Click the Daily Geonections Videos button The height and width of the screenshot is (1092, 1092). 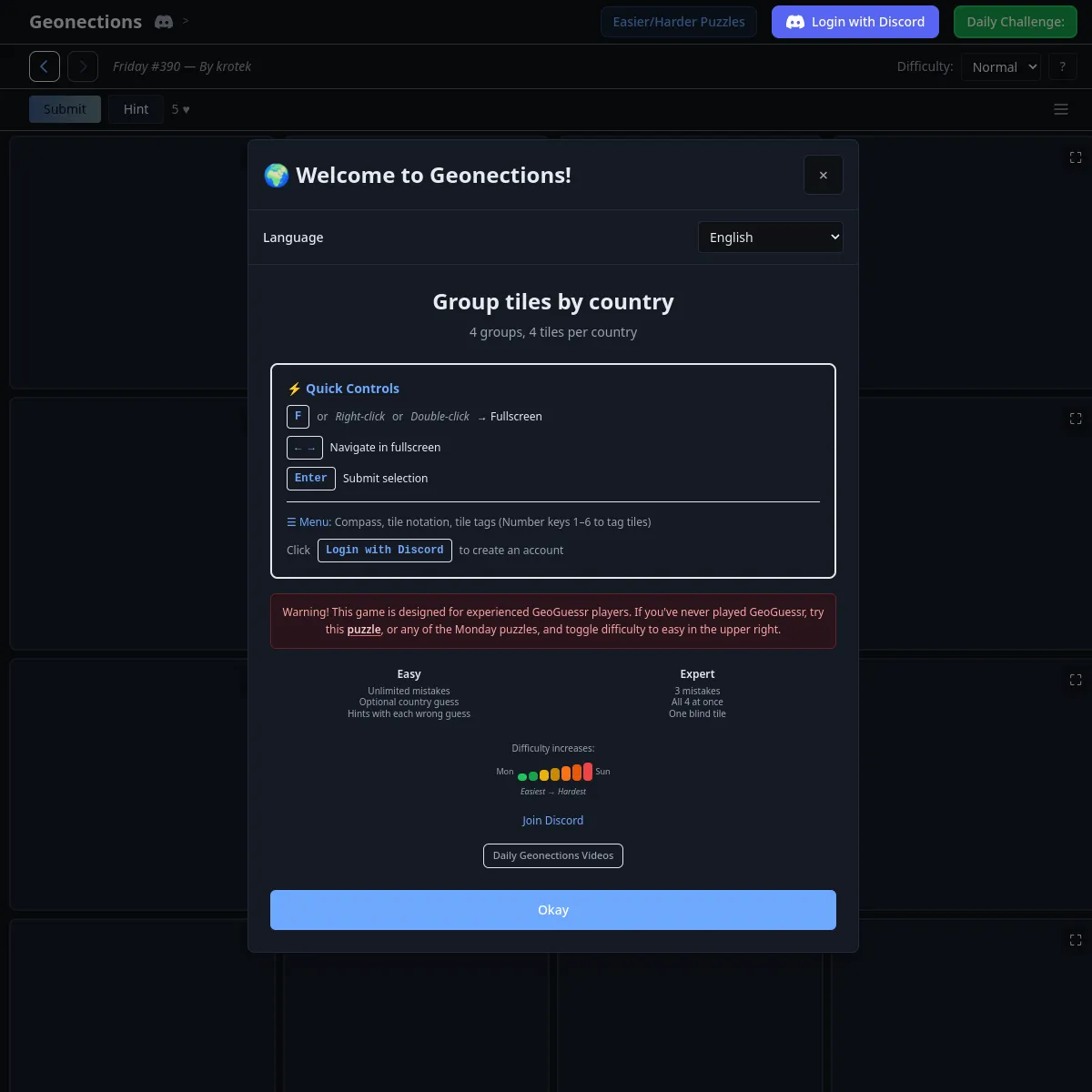pos(553,855)
